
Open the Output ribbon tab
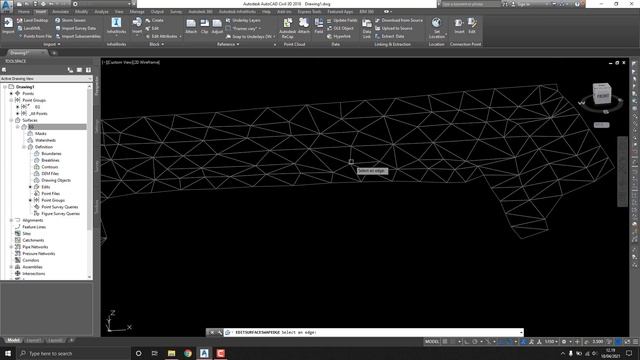pos(157,12)
